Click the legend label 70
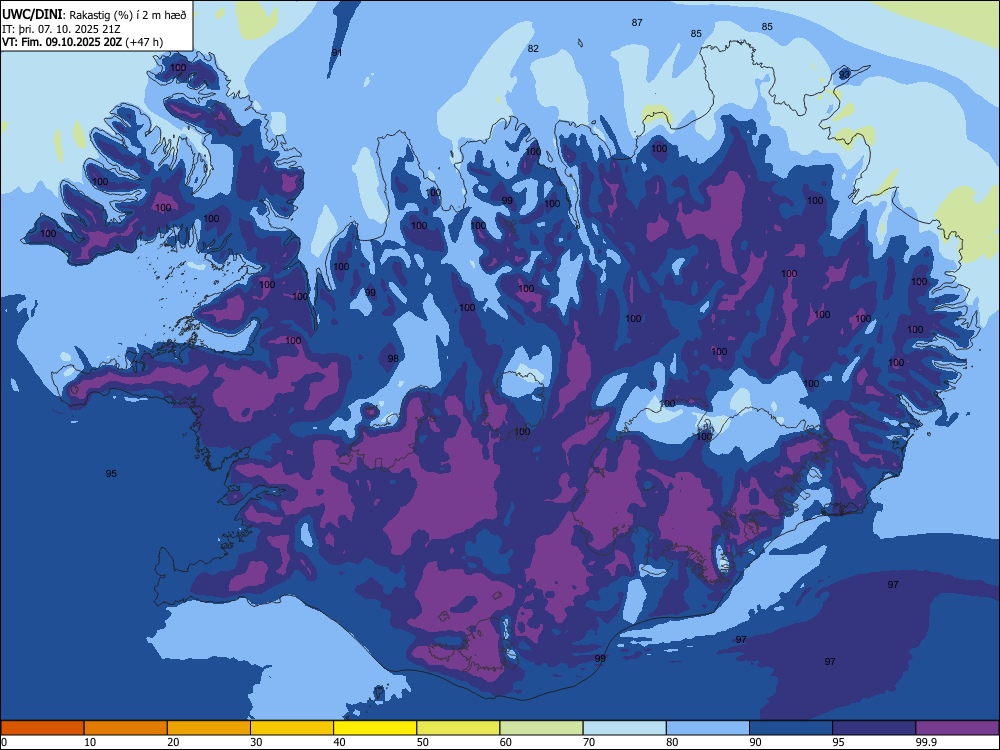This screenshot has width=1000, height=750. (589, 742)
